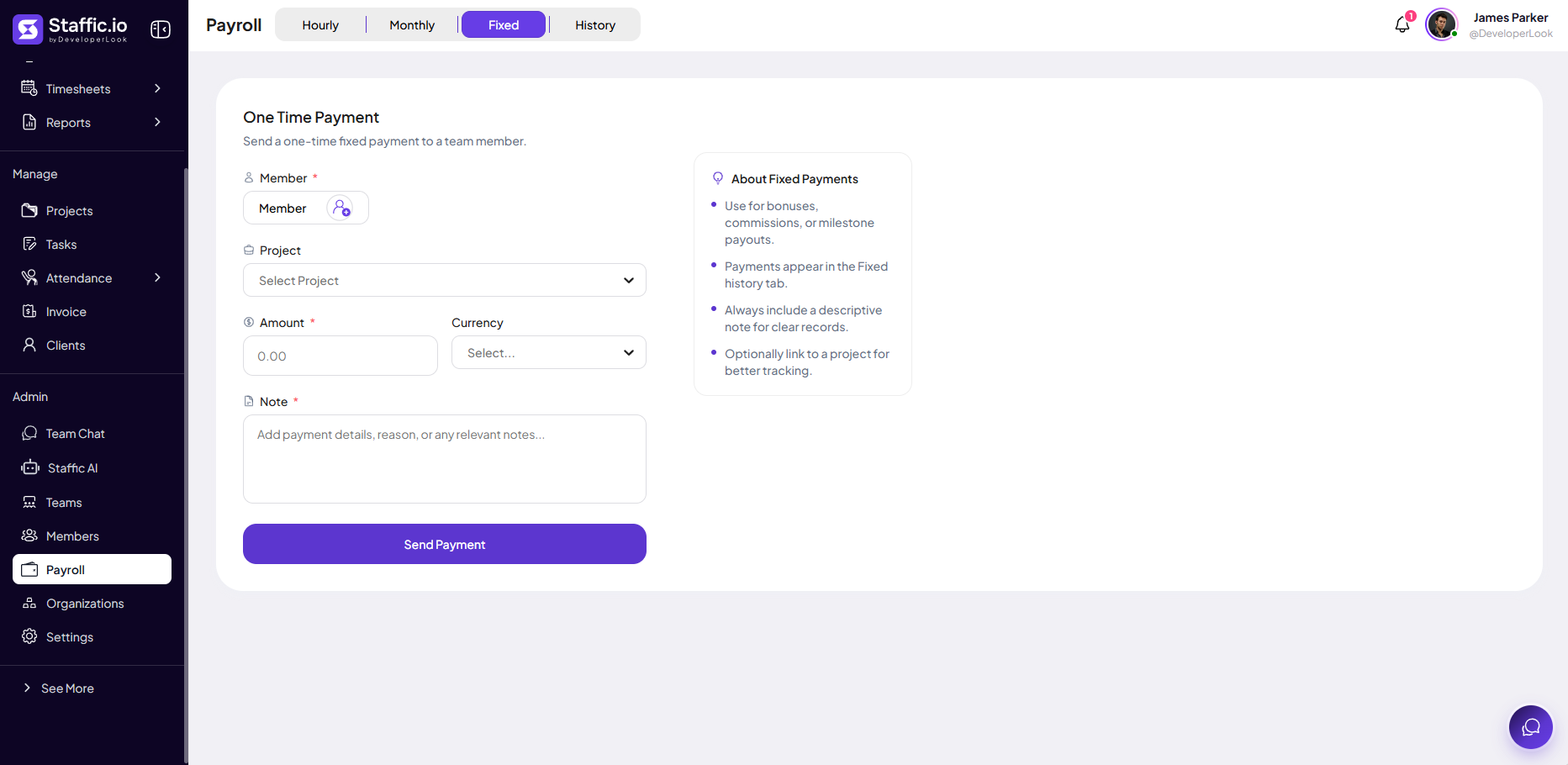Expand See More in the sidebar
1568x765 pixels.
(58, 688)
